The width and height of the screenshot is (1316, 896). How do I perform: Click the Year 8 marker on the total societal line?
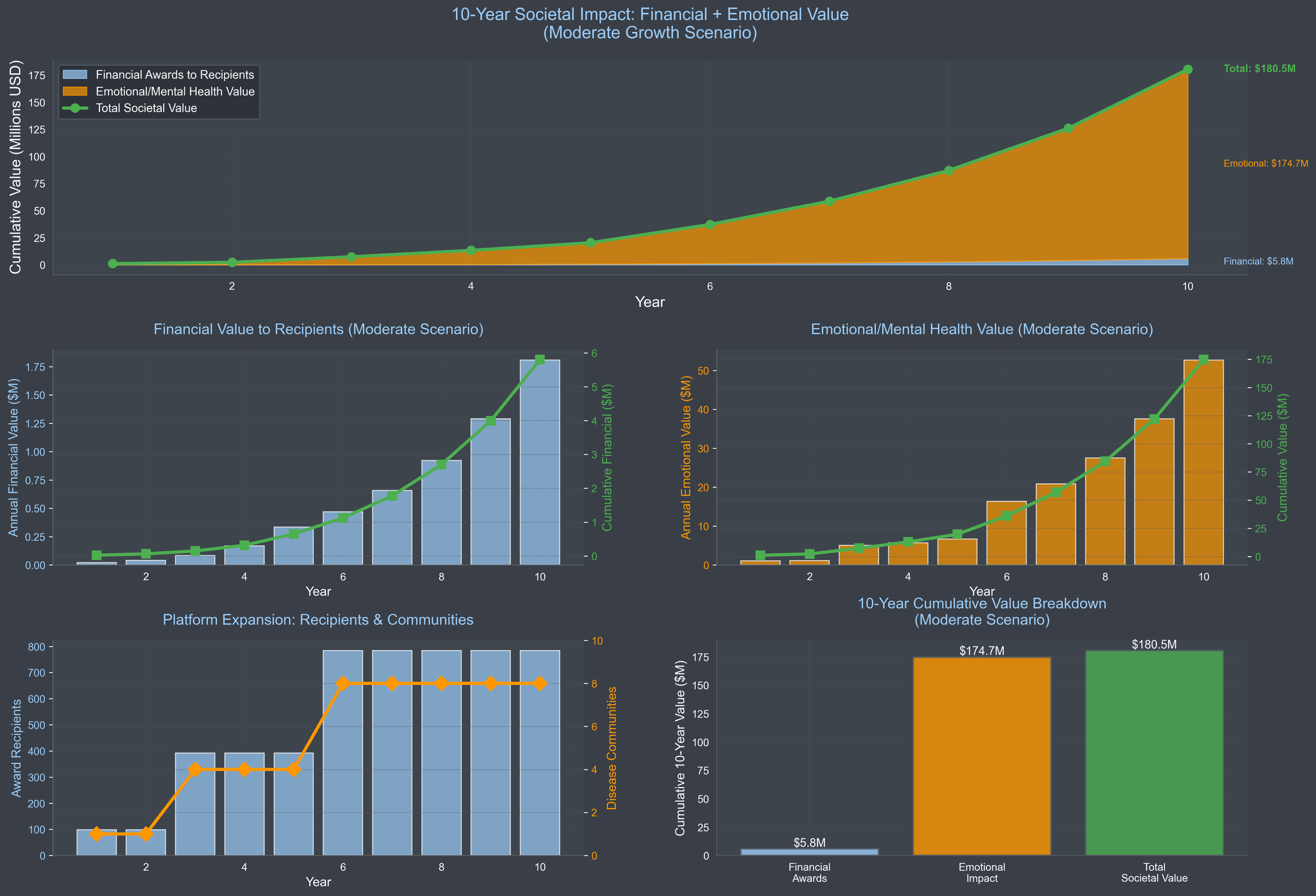(x=949, y=170)
